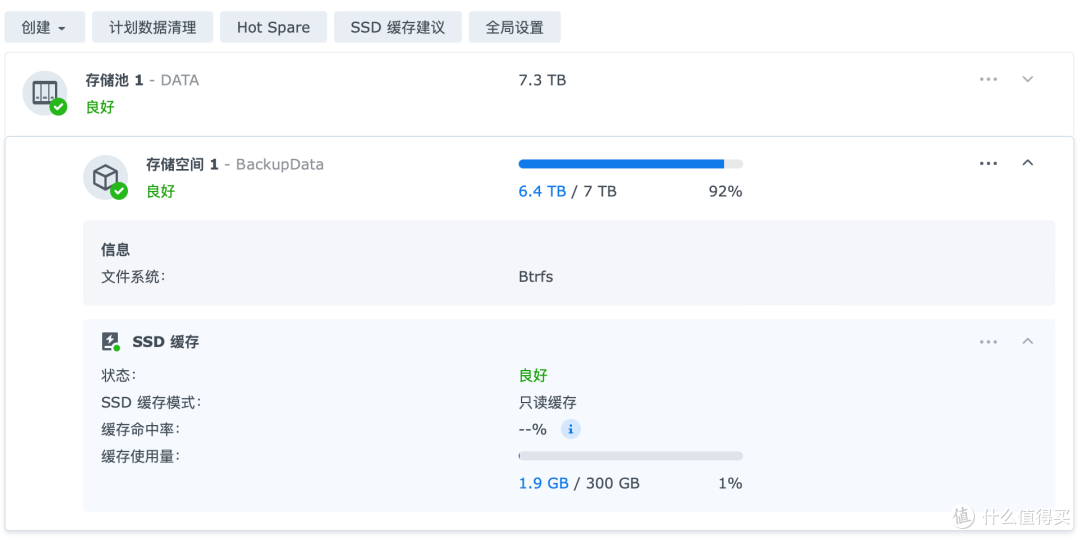Click the 只读缓存 cache mode value

coord(548,403)
